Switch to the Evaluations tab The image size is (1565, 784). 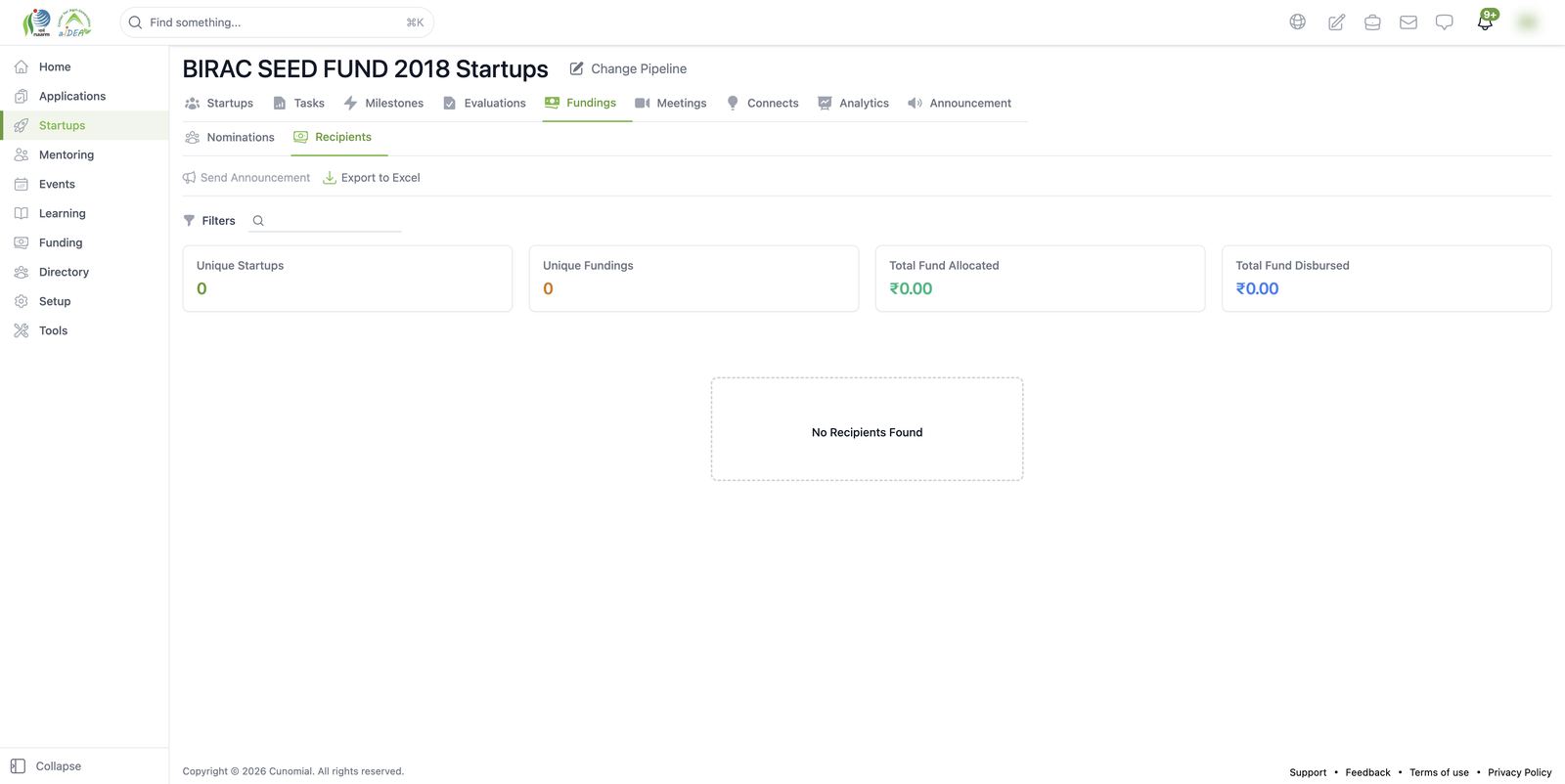pos(484,103)
